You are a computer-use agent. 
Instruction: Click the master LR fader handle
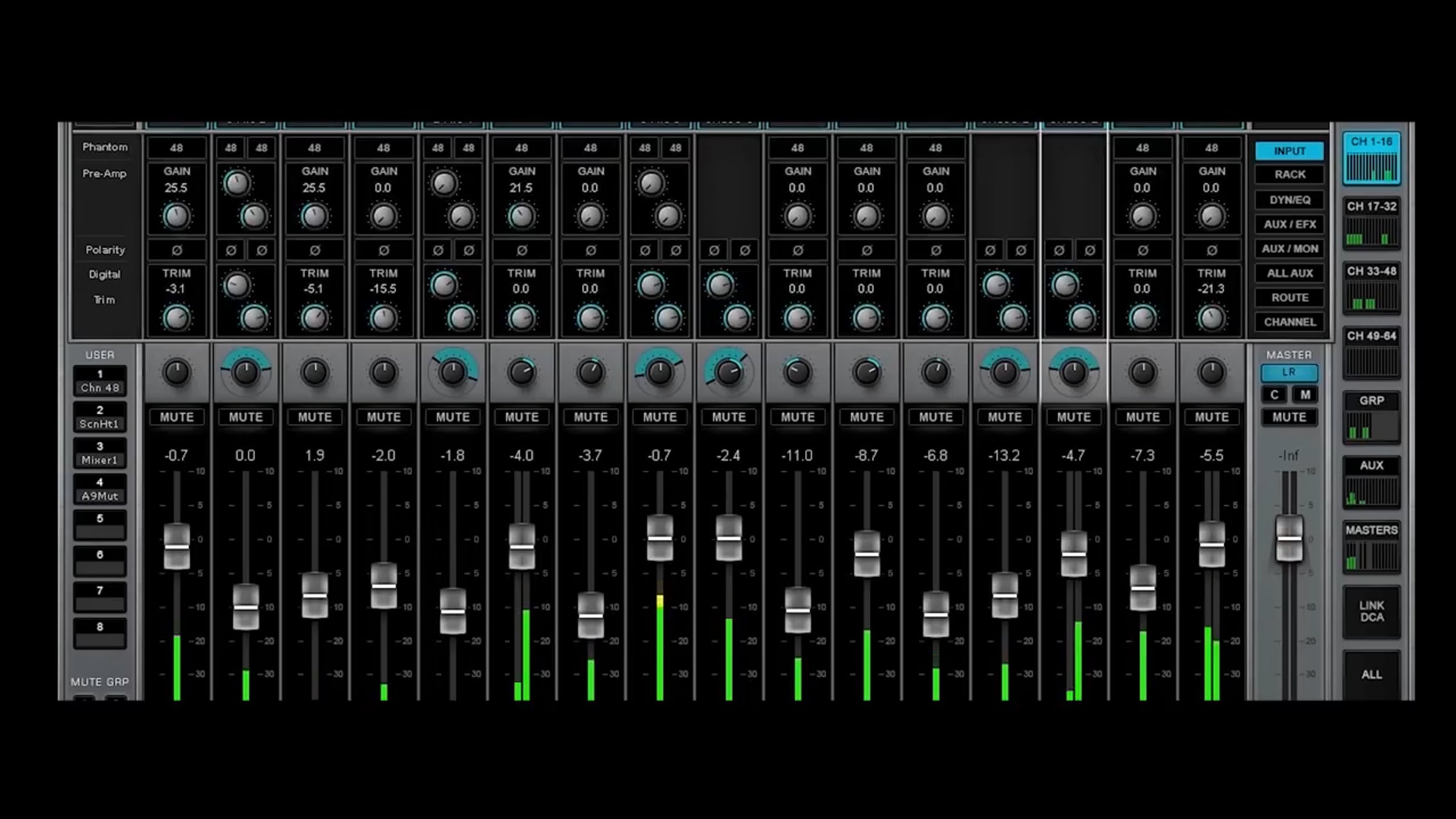[x=1289, y=539]
